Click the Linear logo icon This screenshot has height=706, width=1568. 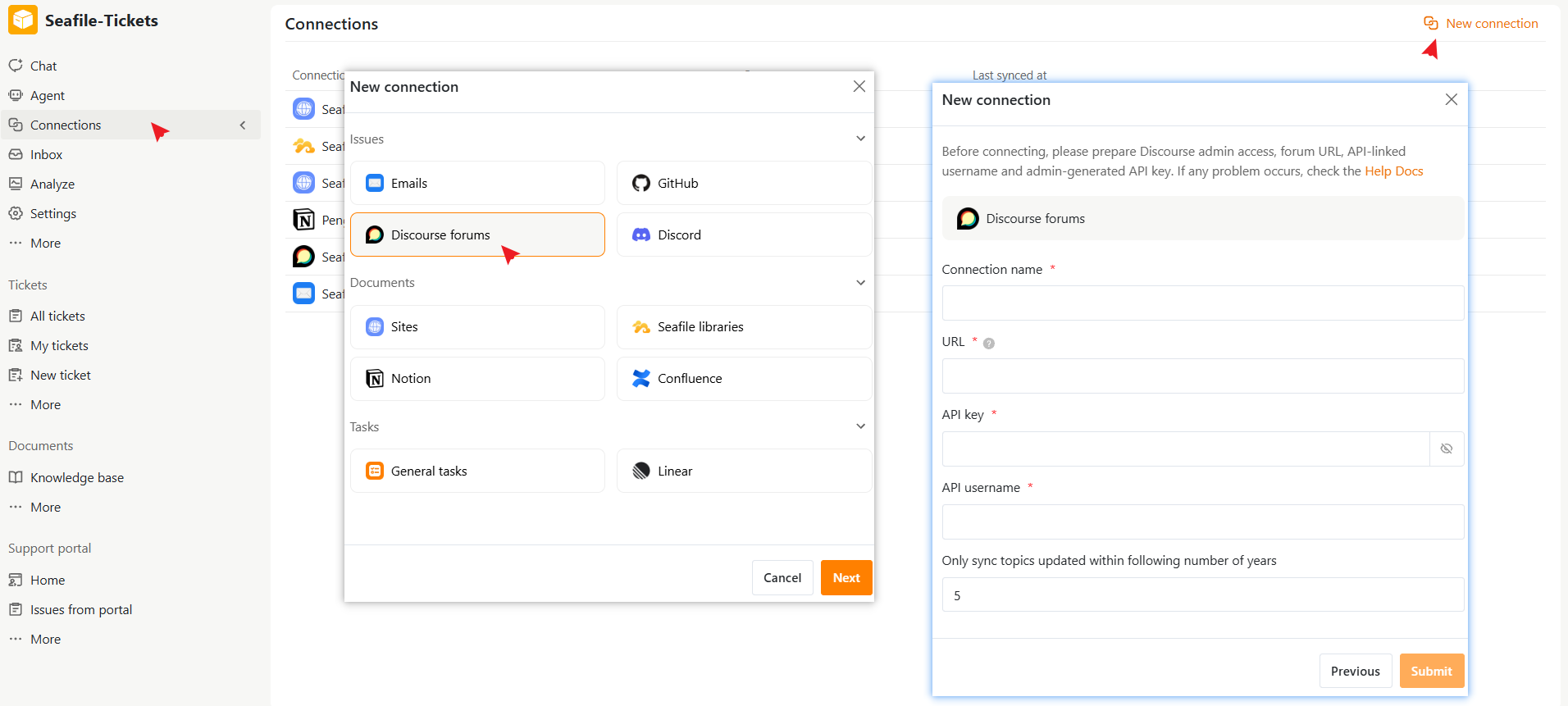pyautogui.click(x=641, y=471)
